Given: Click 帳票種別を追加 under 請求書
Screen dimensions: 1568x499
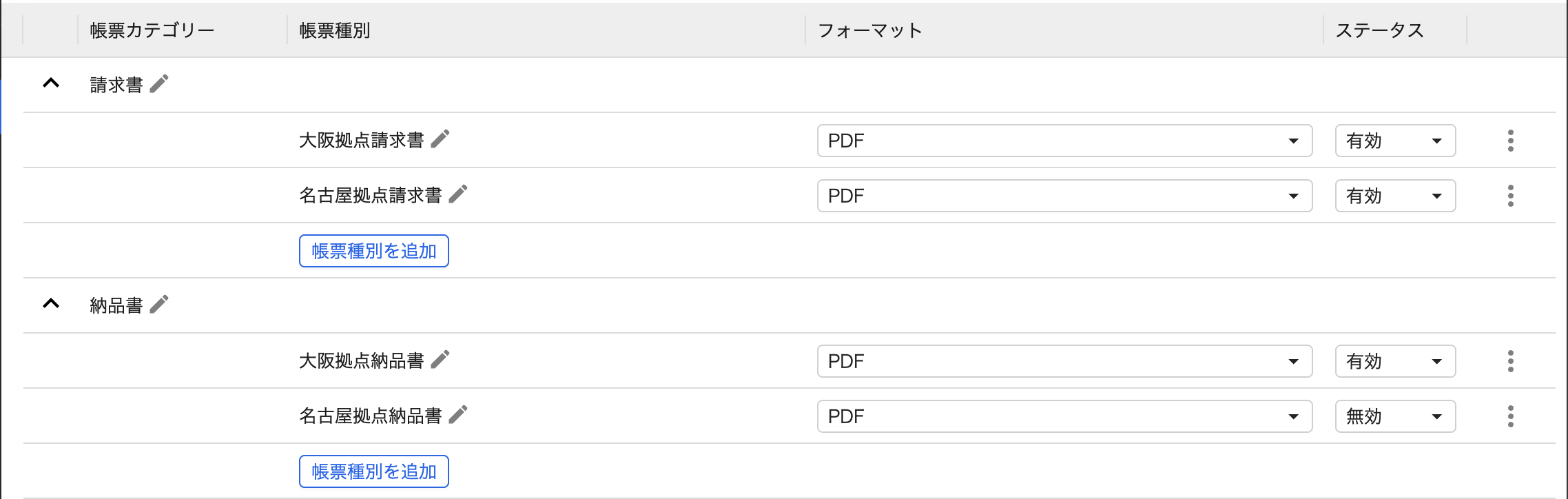Looking at the screenshot, I should (373, 251).
